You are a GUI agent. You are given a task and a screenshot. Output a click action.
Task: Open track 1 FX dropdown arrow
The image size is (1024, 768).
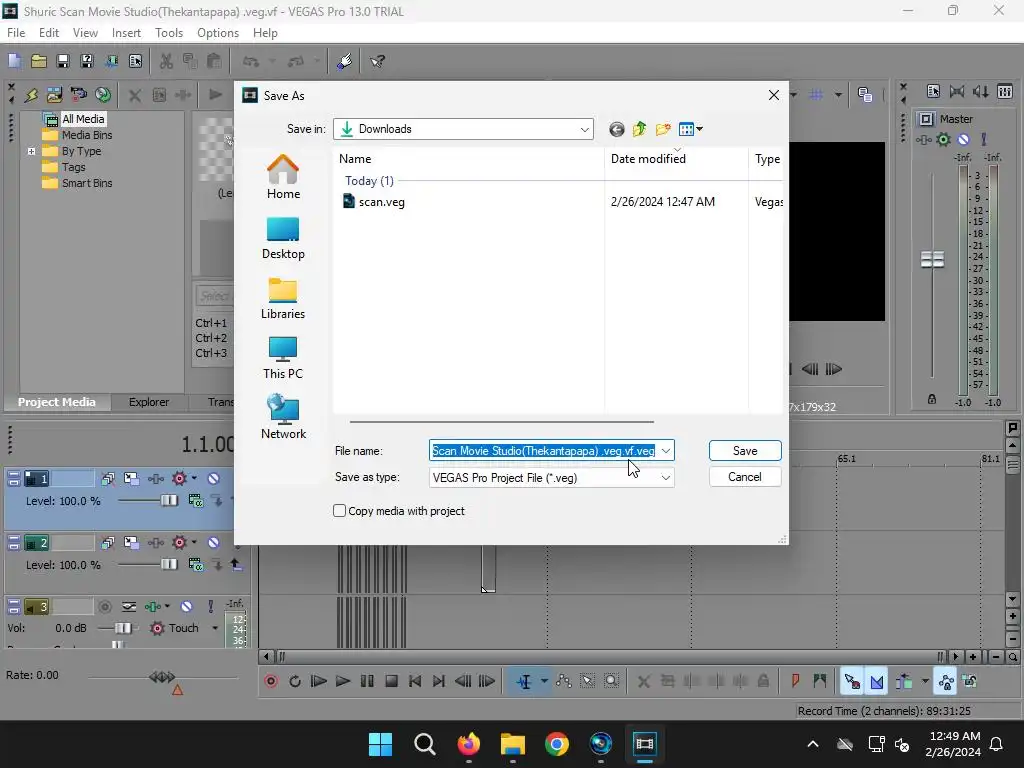tap(194, 479)
